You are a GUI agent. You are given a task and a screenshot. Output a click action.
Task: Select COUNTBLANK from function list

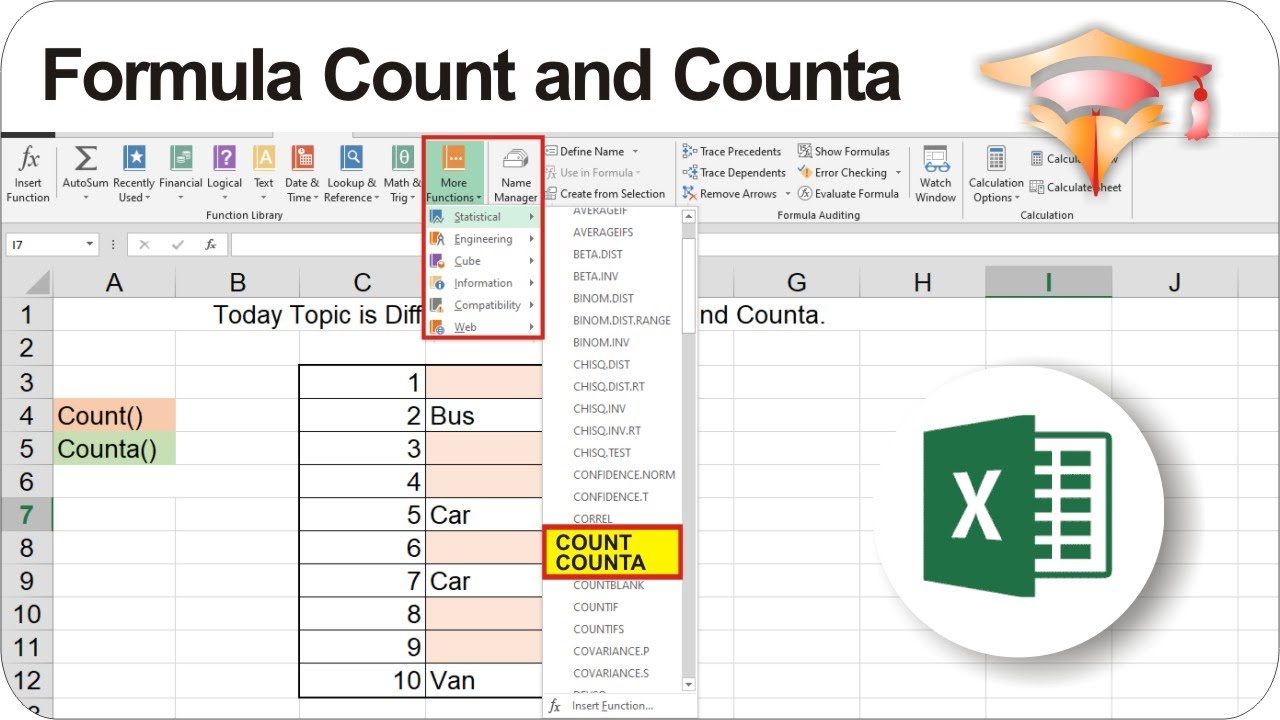[x=609, y=585]
